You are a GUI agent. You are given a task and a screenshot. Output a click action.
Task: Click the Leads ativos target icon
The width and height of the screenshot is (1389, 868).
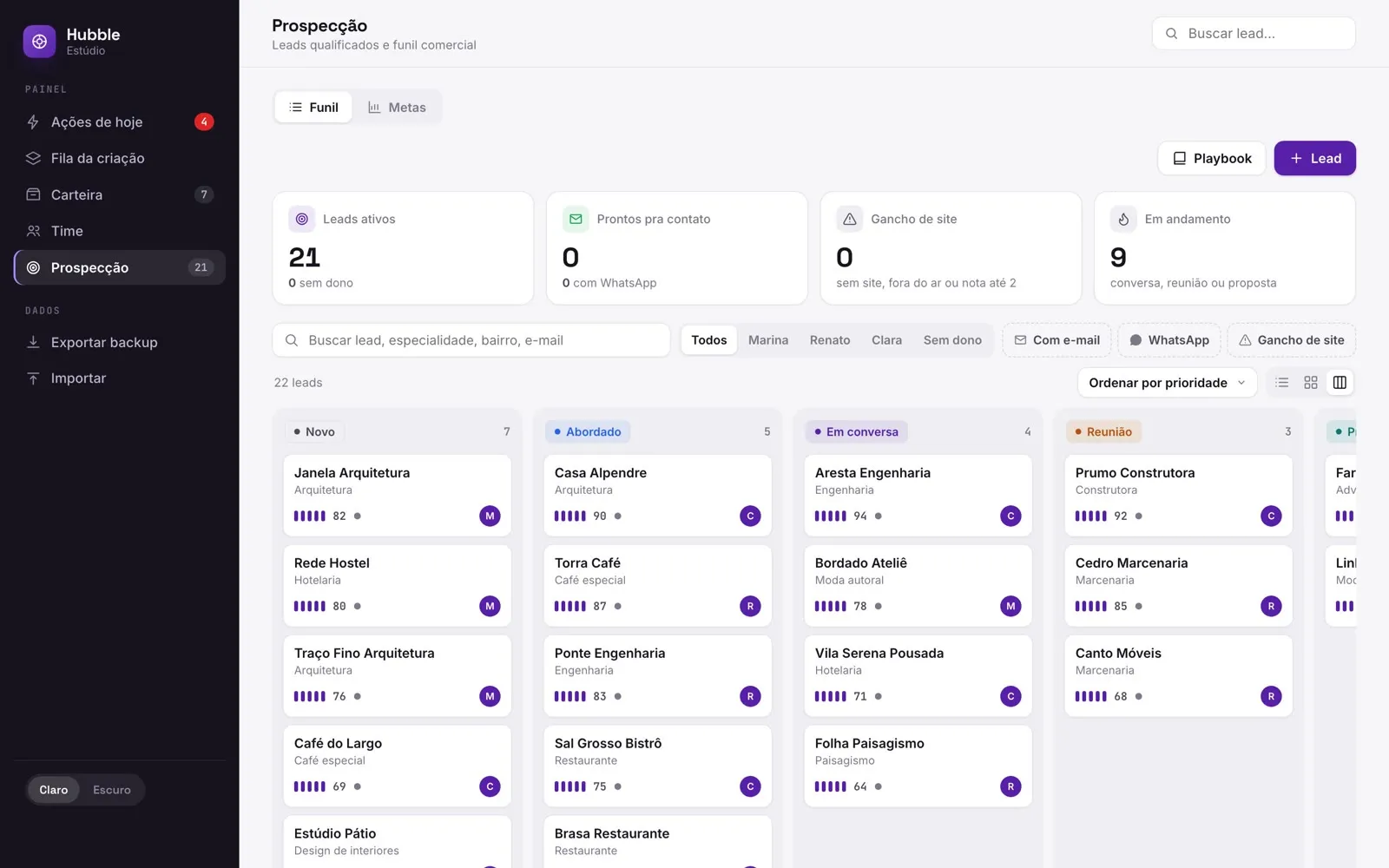point(301,219)
